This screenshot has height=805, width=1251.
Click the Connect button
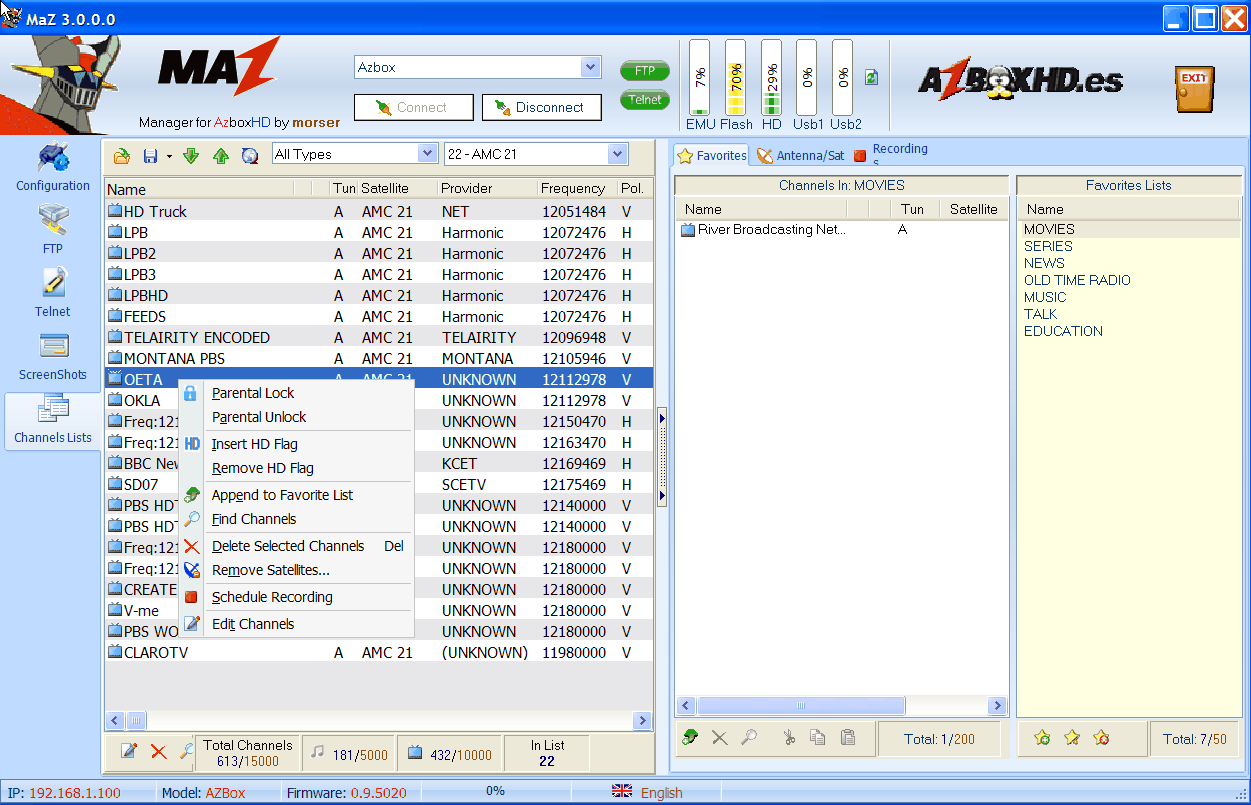[414, 107]
